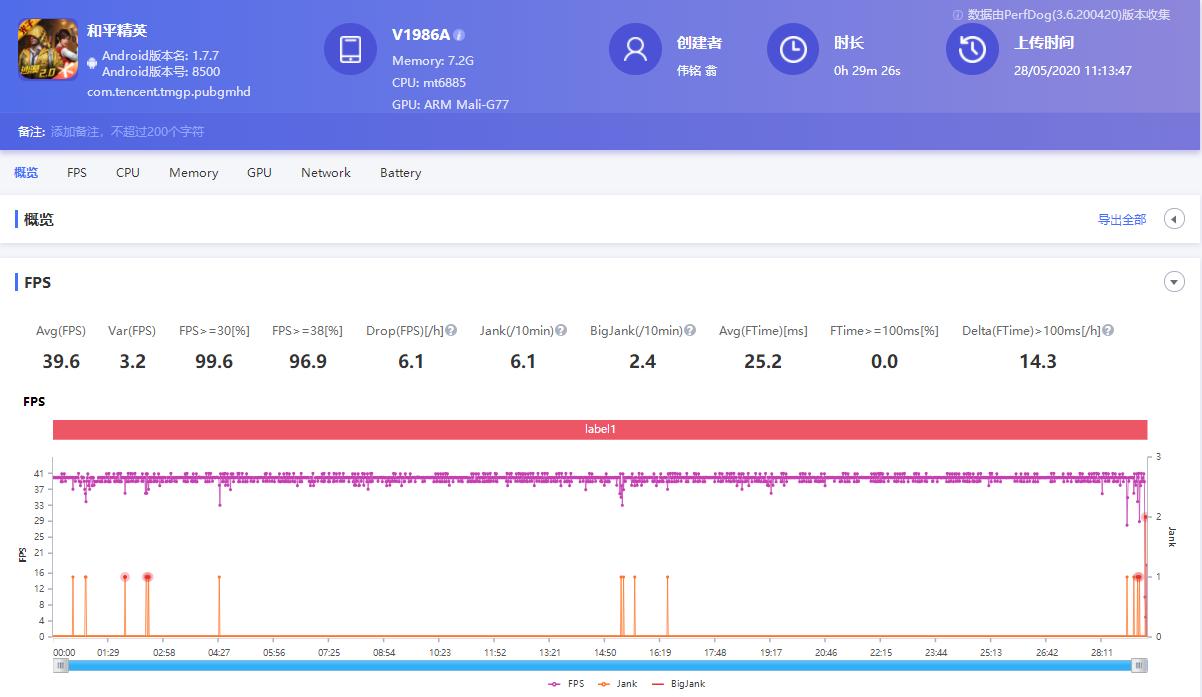1202x697 pixels.
Task: Click the Android robot icon near version info
Action: click(91, 62)
